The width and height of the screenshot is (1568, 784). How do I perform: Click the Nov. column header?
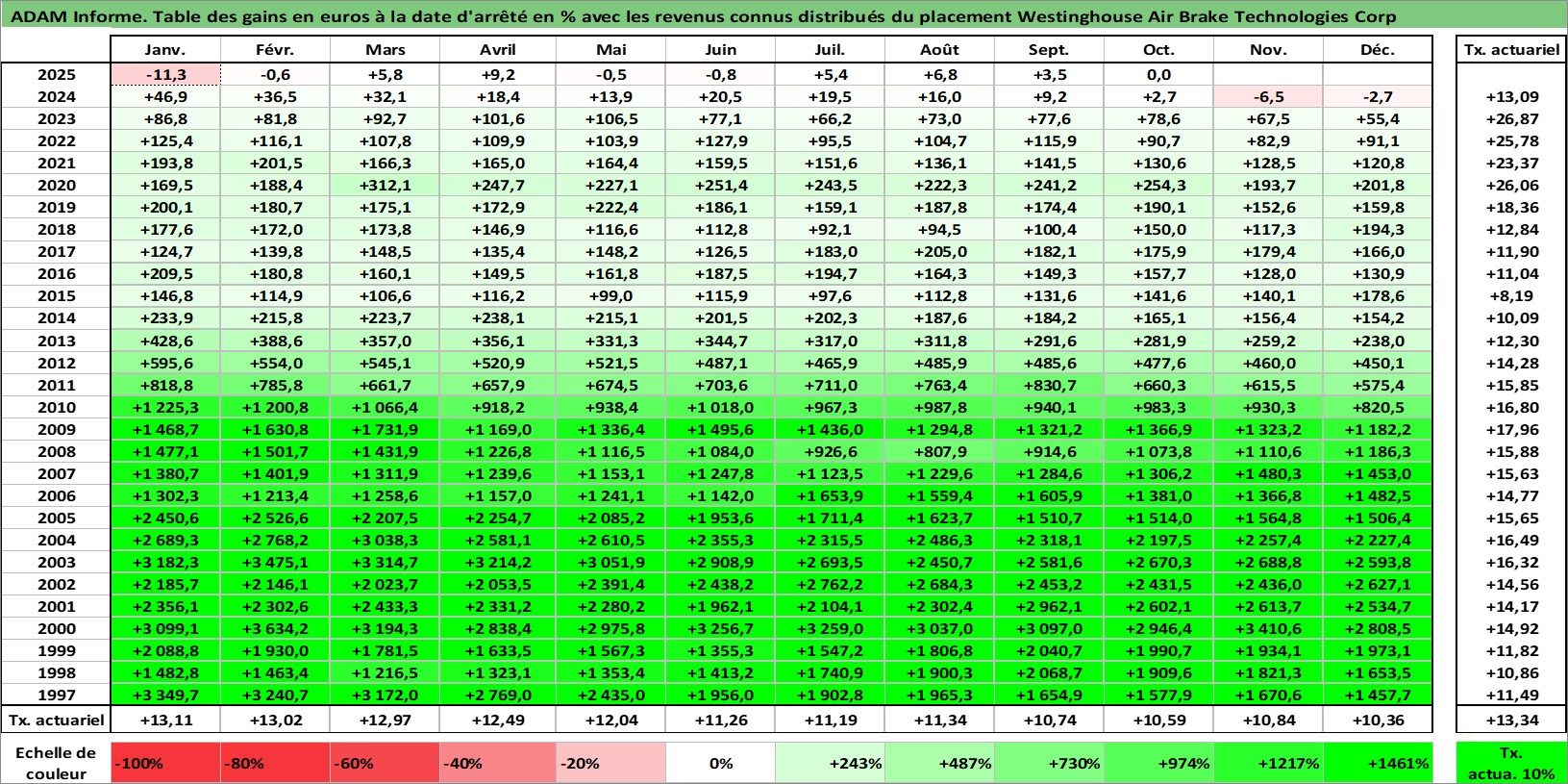pyautogui.click(x=1268, y=50)
